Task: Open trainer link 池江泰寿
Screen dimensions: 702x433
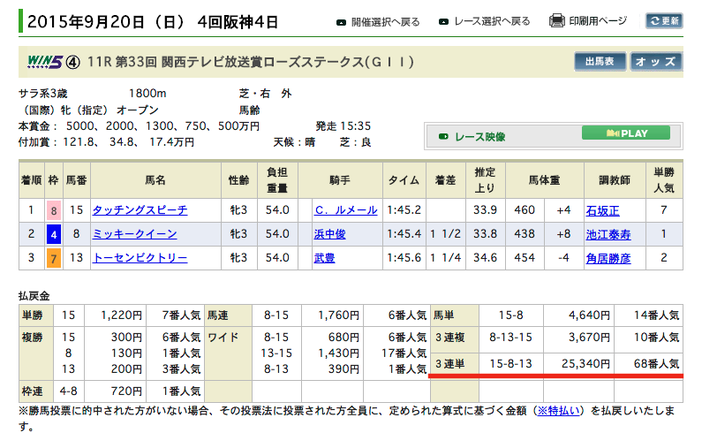Action: tap(608, 234)
